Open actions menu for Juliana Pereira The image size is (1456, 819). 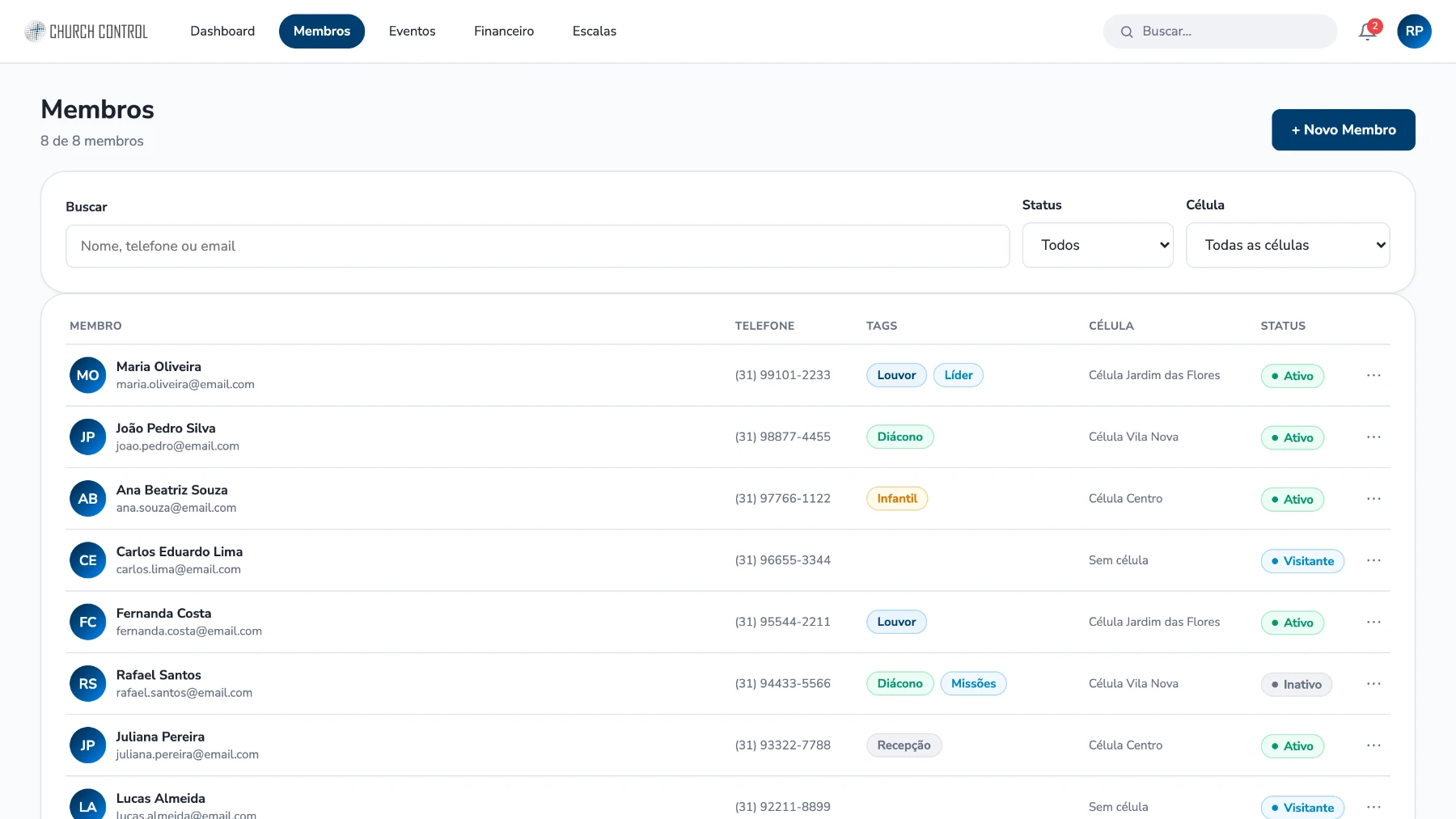tap(1373, 745)
